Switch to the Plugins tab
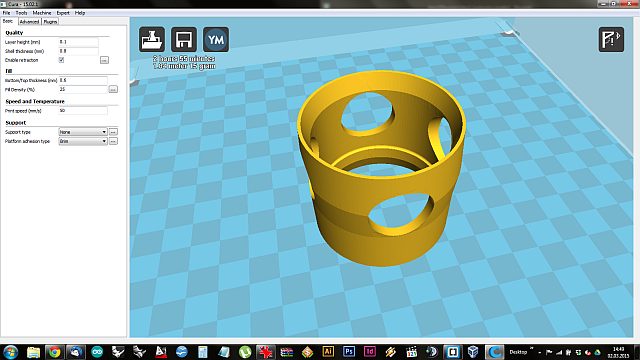 pyautogui.click(x=50, y=22)
